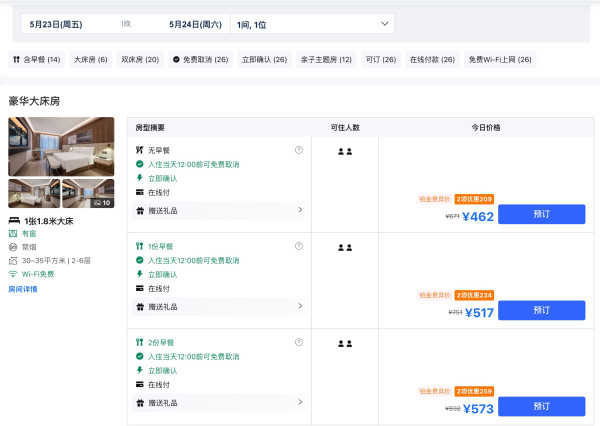Book the ¥462 room with 预订

tap(541, 214)
